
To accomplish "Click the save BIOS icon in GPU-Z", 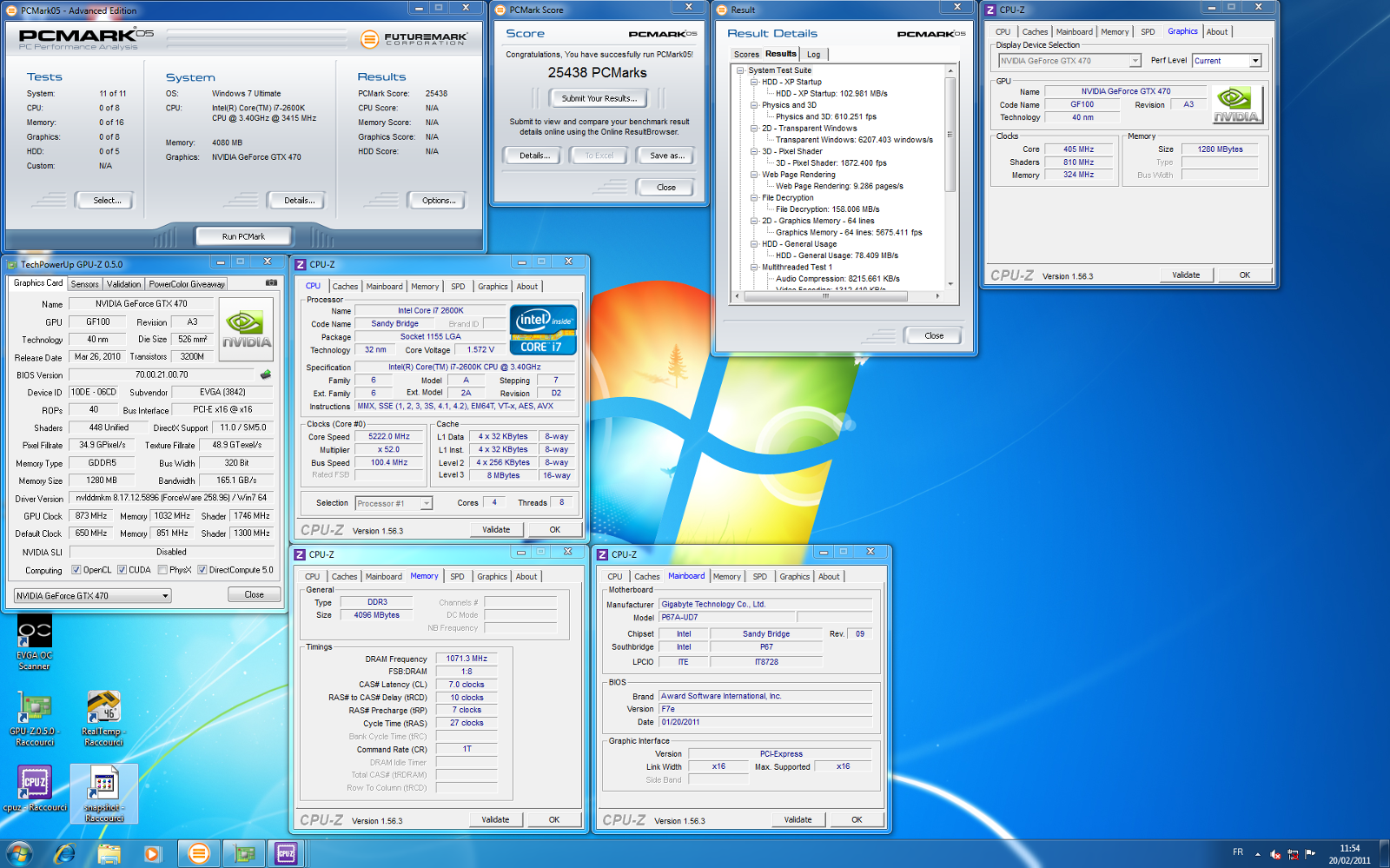I will pos(266,374).
